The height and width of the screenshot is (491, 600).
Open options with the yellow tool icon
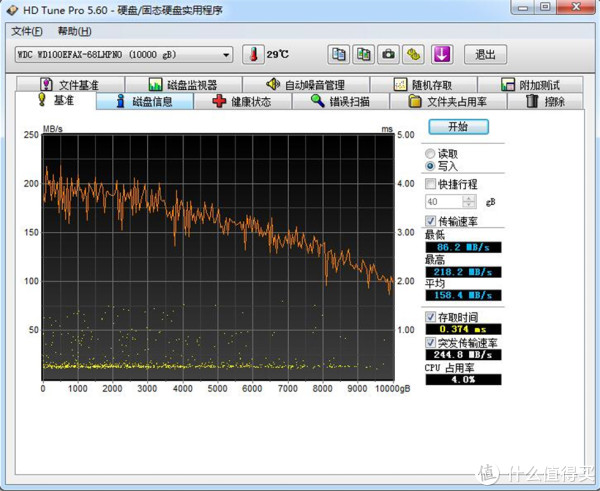(x=413, y=54)
